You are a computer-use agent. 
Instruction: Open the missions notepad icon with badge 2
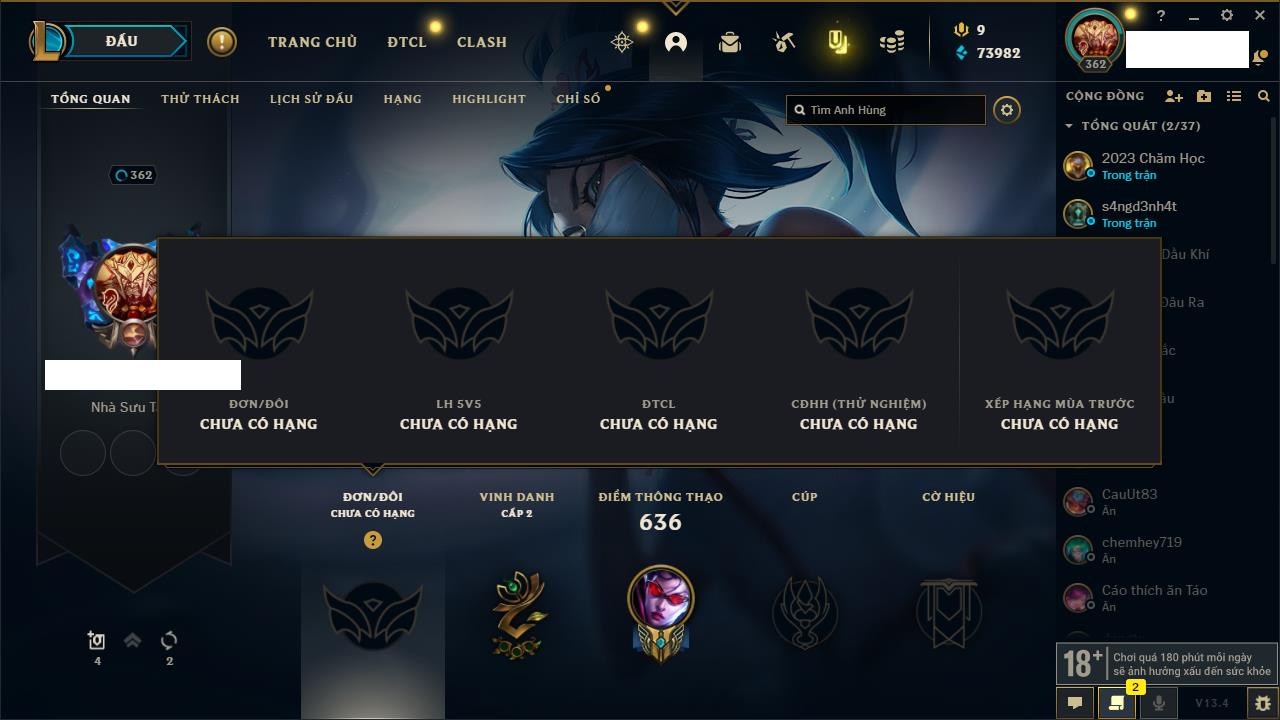(1116, 703)
